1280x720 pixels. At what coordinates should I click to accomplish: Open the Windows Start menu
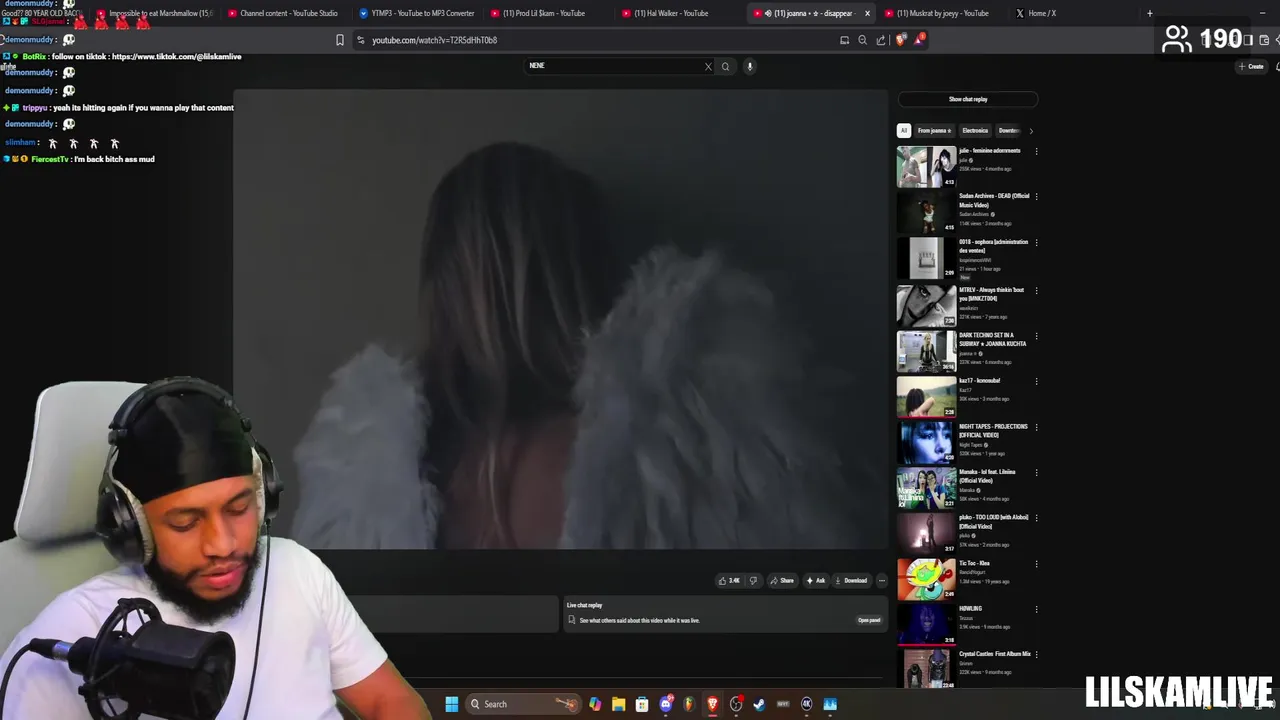click(452, 704)
